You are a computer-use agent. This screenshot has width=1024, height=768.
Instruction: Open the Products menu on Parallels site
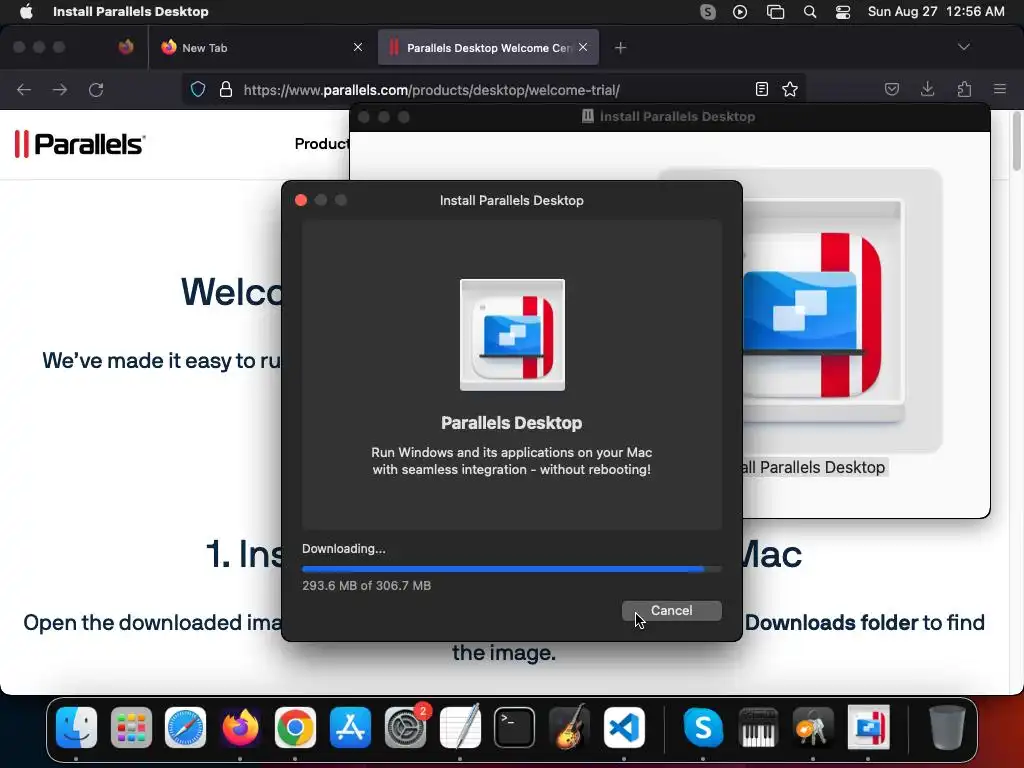click(322, 144)
